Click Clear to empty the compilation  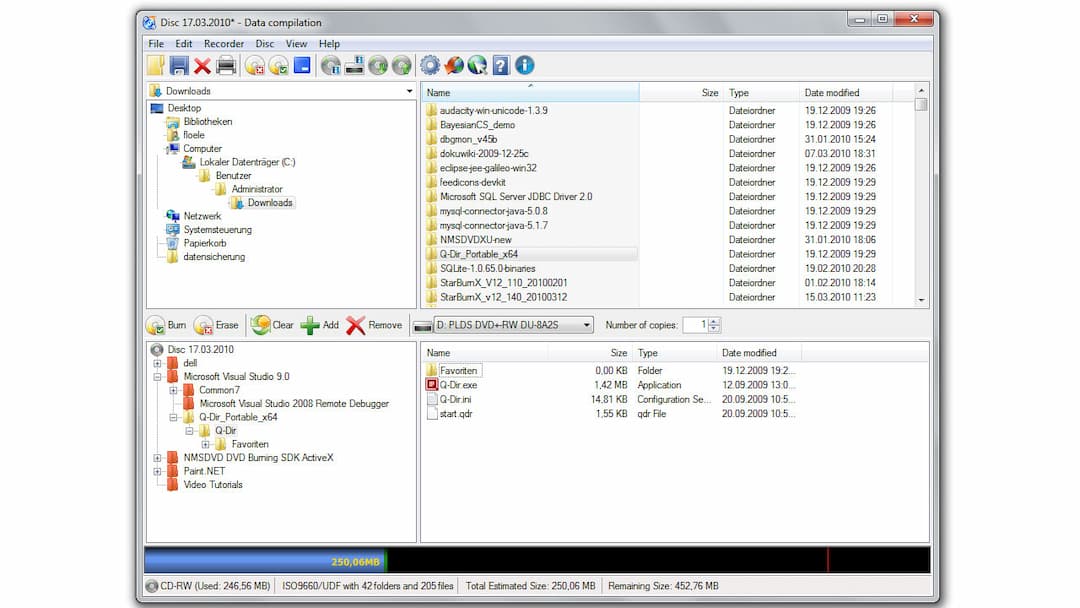[x=270, y=324]
